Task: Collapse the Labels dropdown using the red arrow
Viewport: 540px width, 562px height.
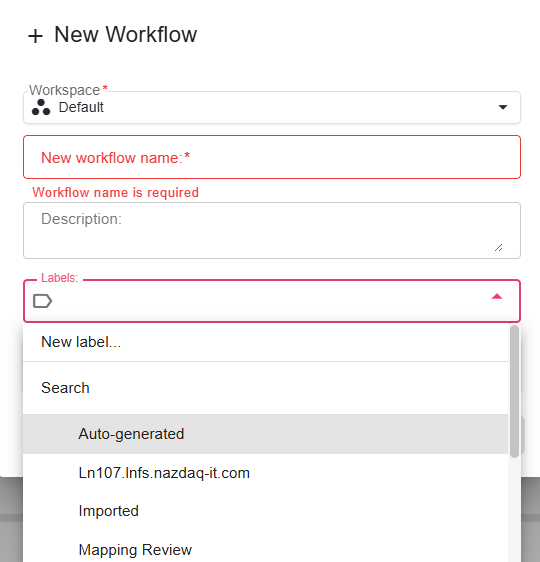Action: point(497,297)
